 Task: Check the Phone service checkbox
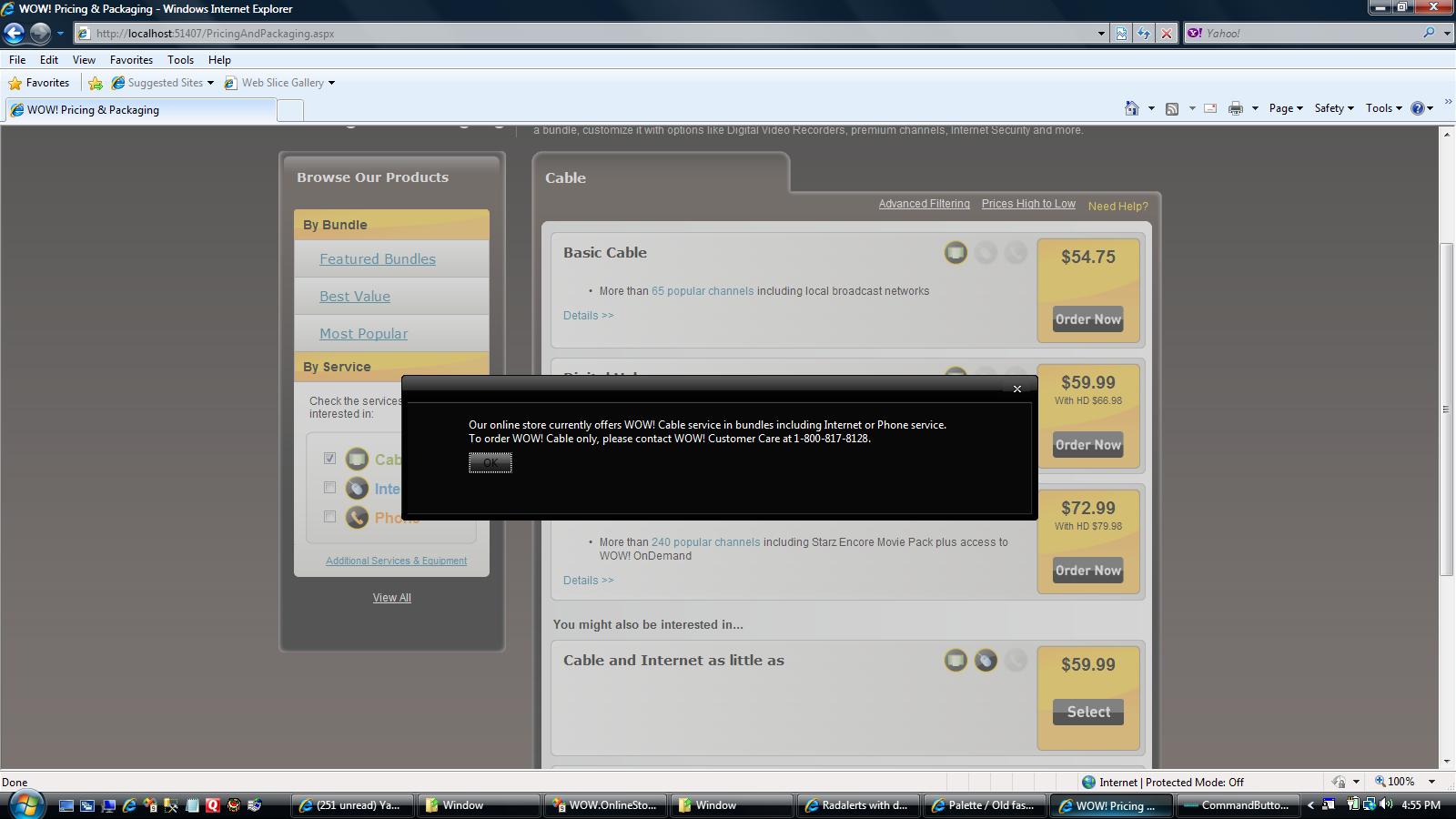click(x=329, y=516)
